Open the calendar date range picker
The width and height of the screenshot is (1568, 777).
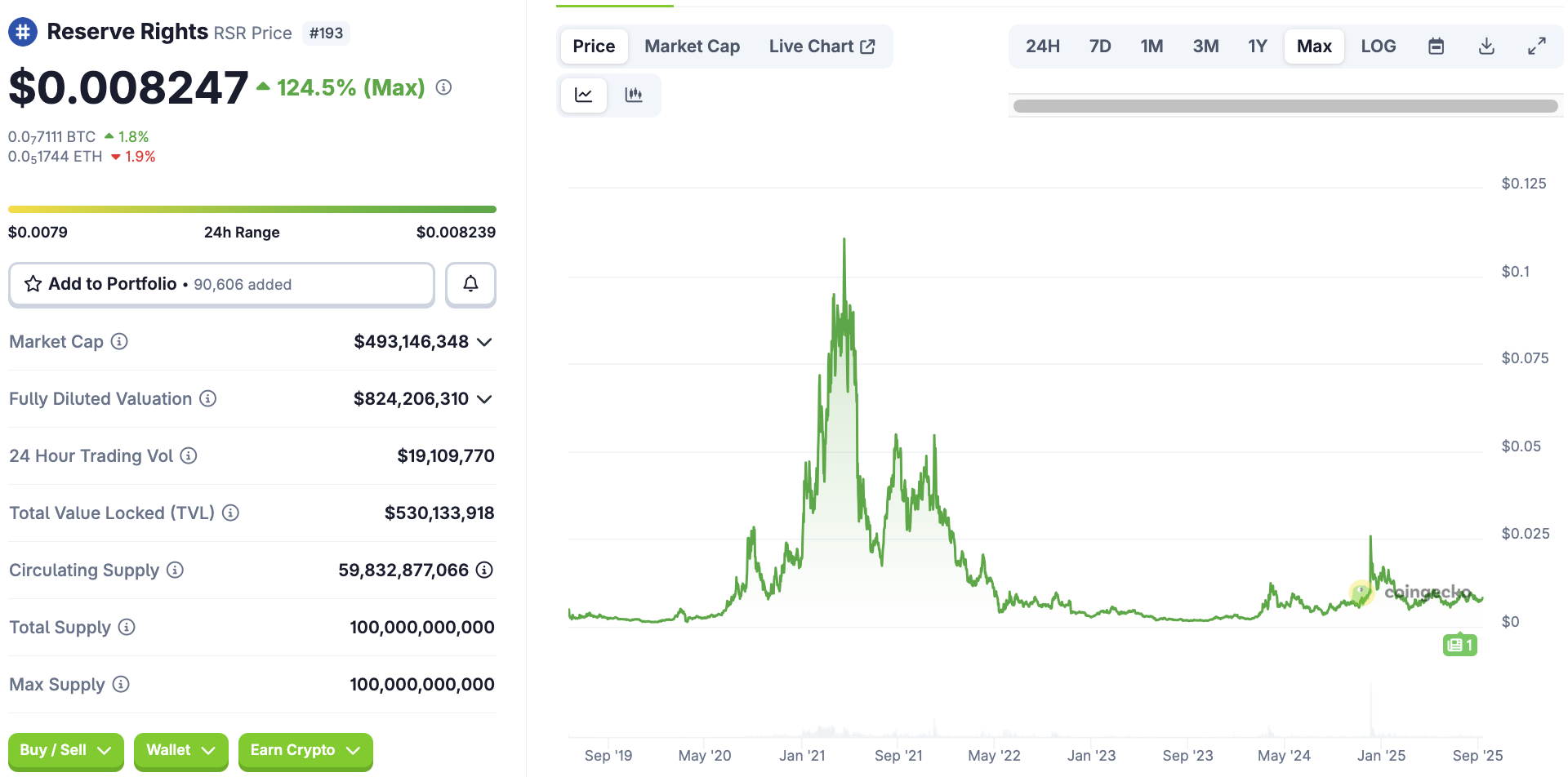(x=1436, y=47)
